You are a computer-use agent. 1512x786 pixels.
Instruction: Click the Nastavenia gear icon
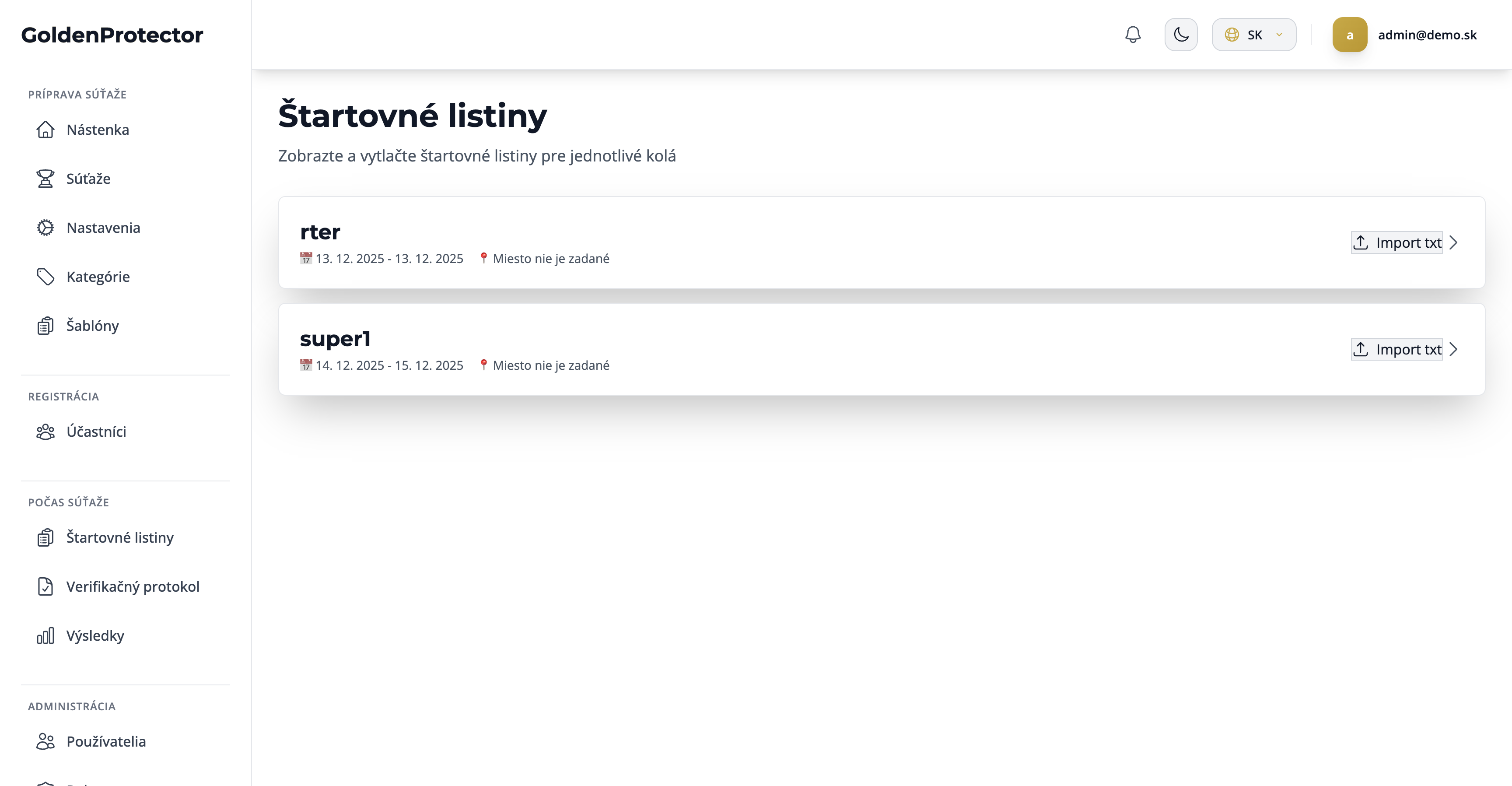tap(45, 228)
